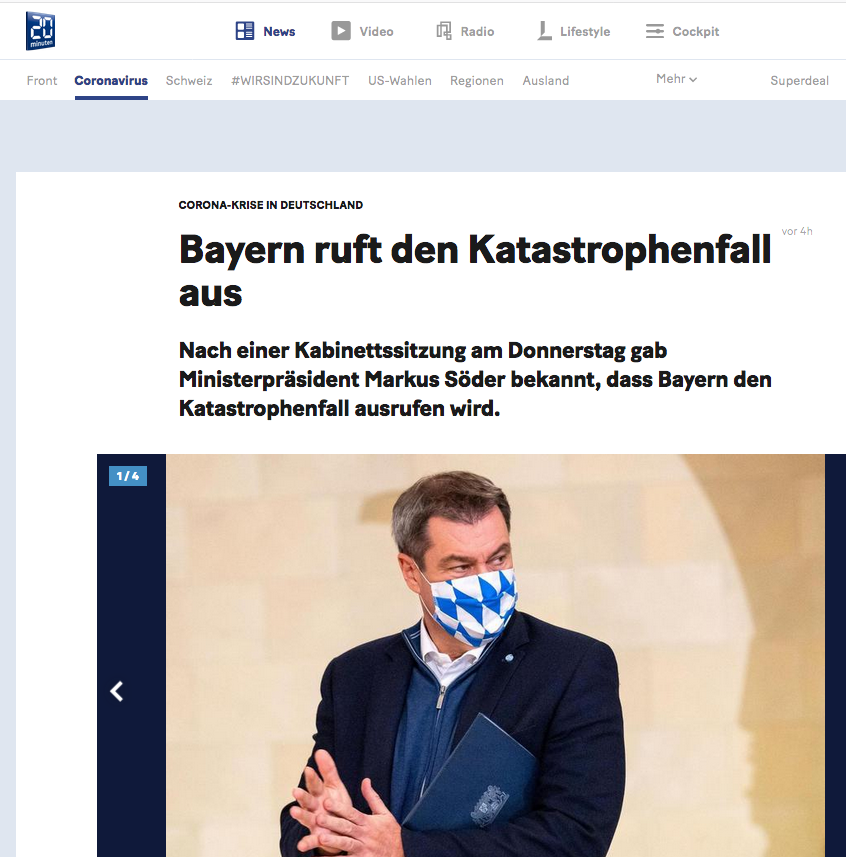The image size is (846, 857).
Task: Click the 20 Minuten logo
Action: coord(41,31)
